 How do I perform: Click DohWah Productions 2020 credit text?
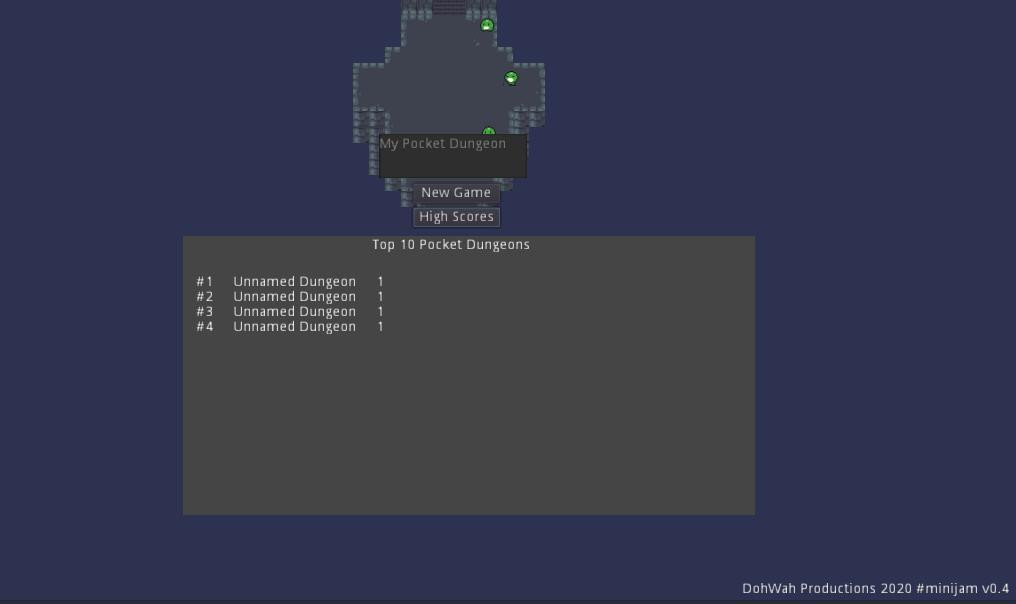coord(875,588)
